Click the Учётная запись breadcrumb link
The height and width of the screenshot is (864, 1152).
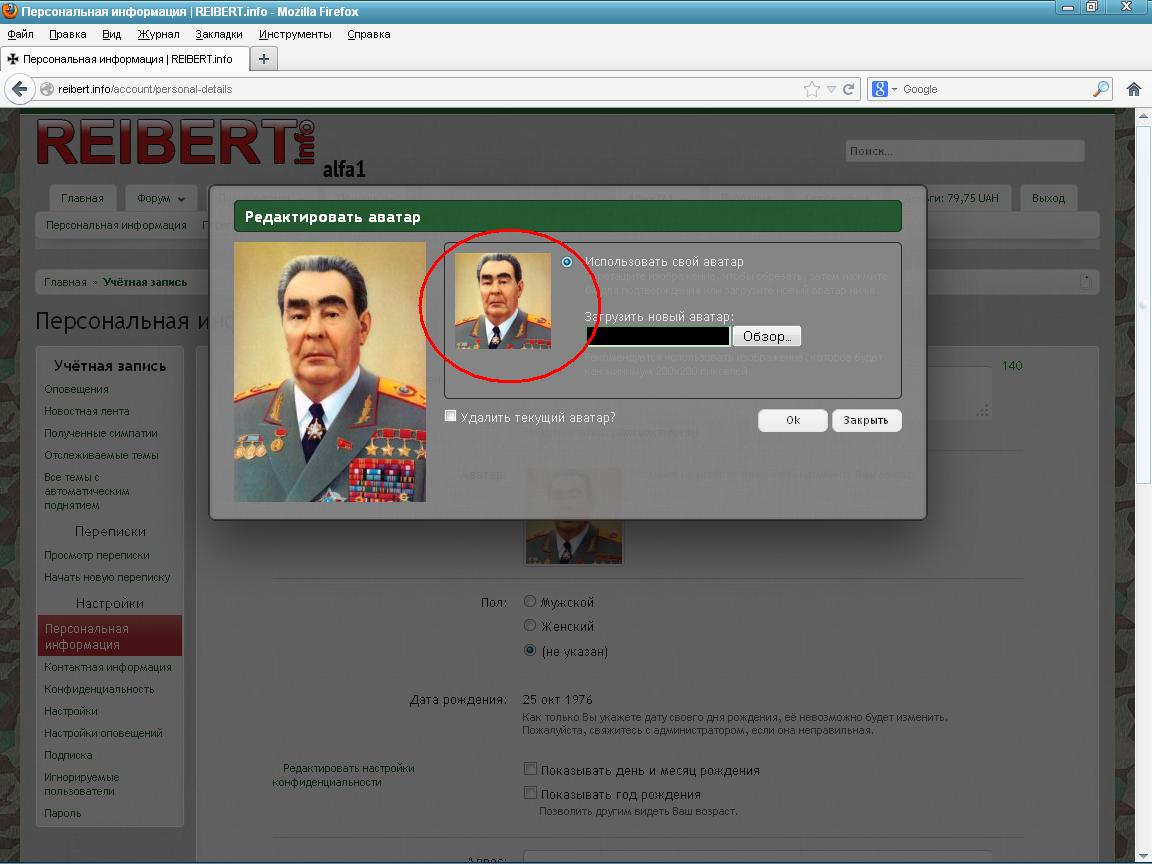click(x=145, y=282)
